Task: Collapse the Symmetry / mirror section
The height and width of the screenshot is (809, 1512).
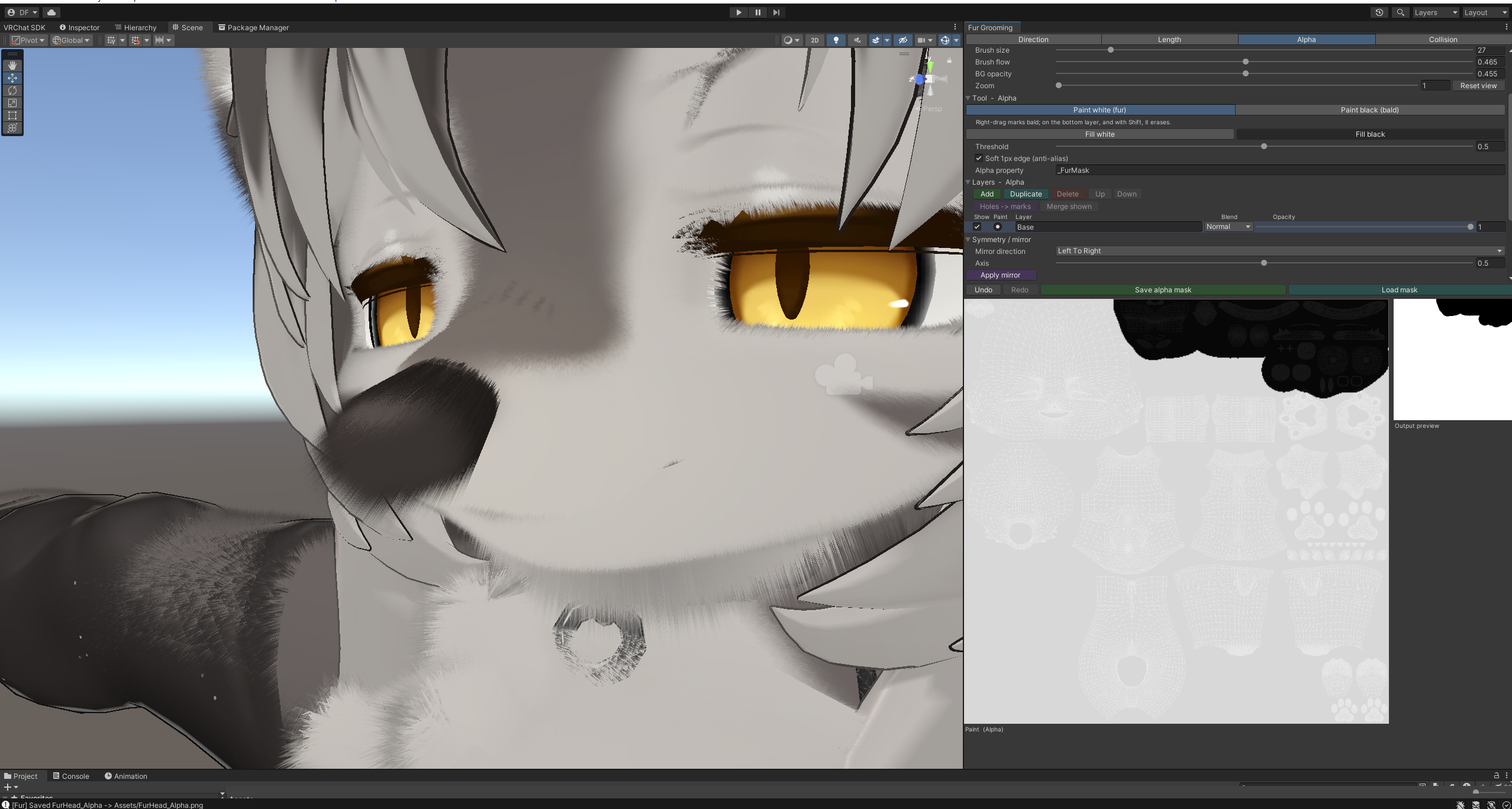Action: click(x=968, y=240)
